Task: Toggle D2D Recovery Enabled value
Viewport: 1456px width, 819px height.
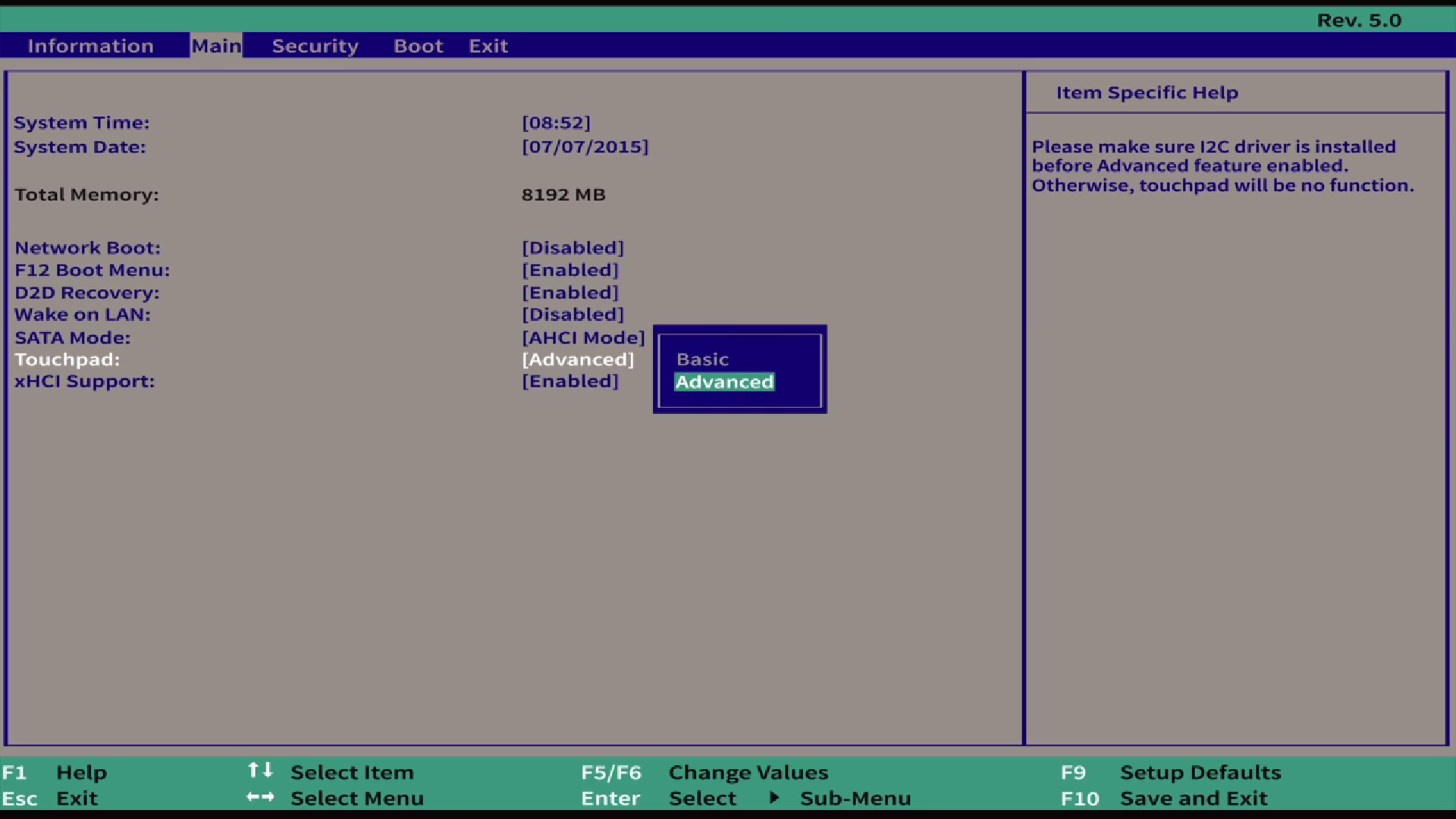Action: coord(570,293)
